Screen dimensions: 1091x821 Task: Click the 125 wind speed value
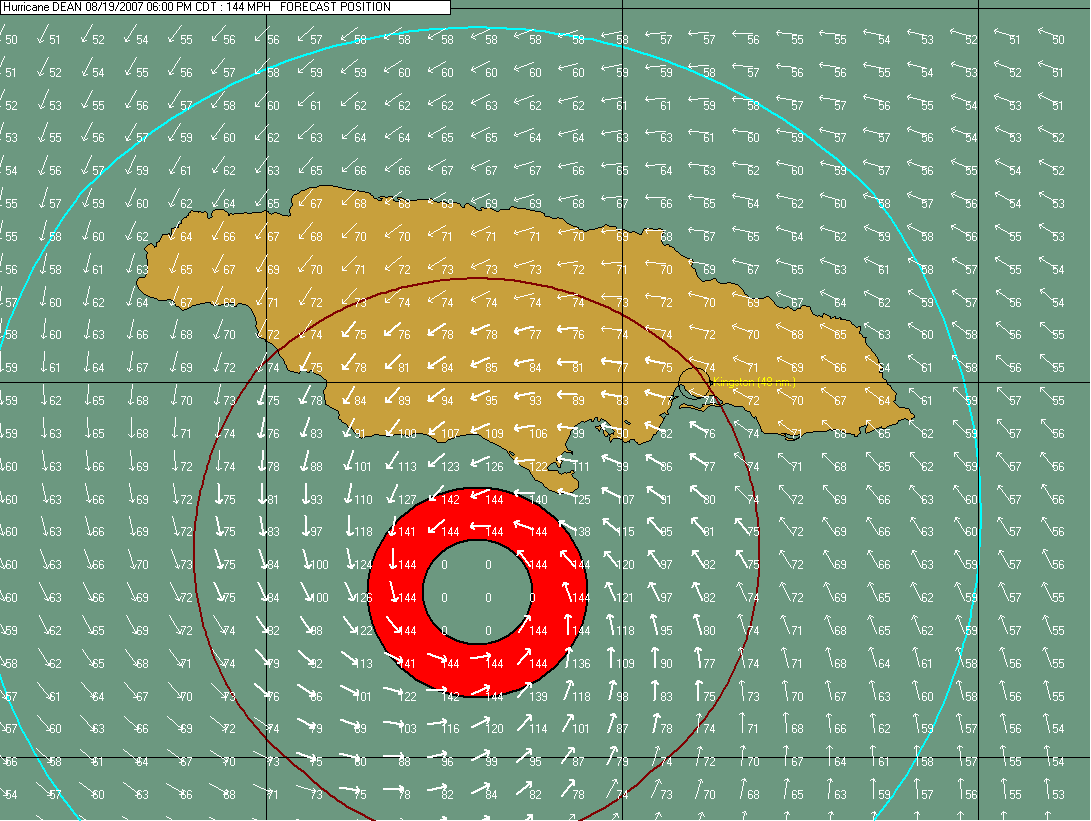click(581, 500)
